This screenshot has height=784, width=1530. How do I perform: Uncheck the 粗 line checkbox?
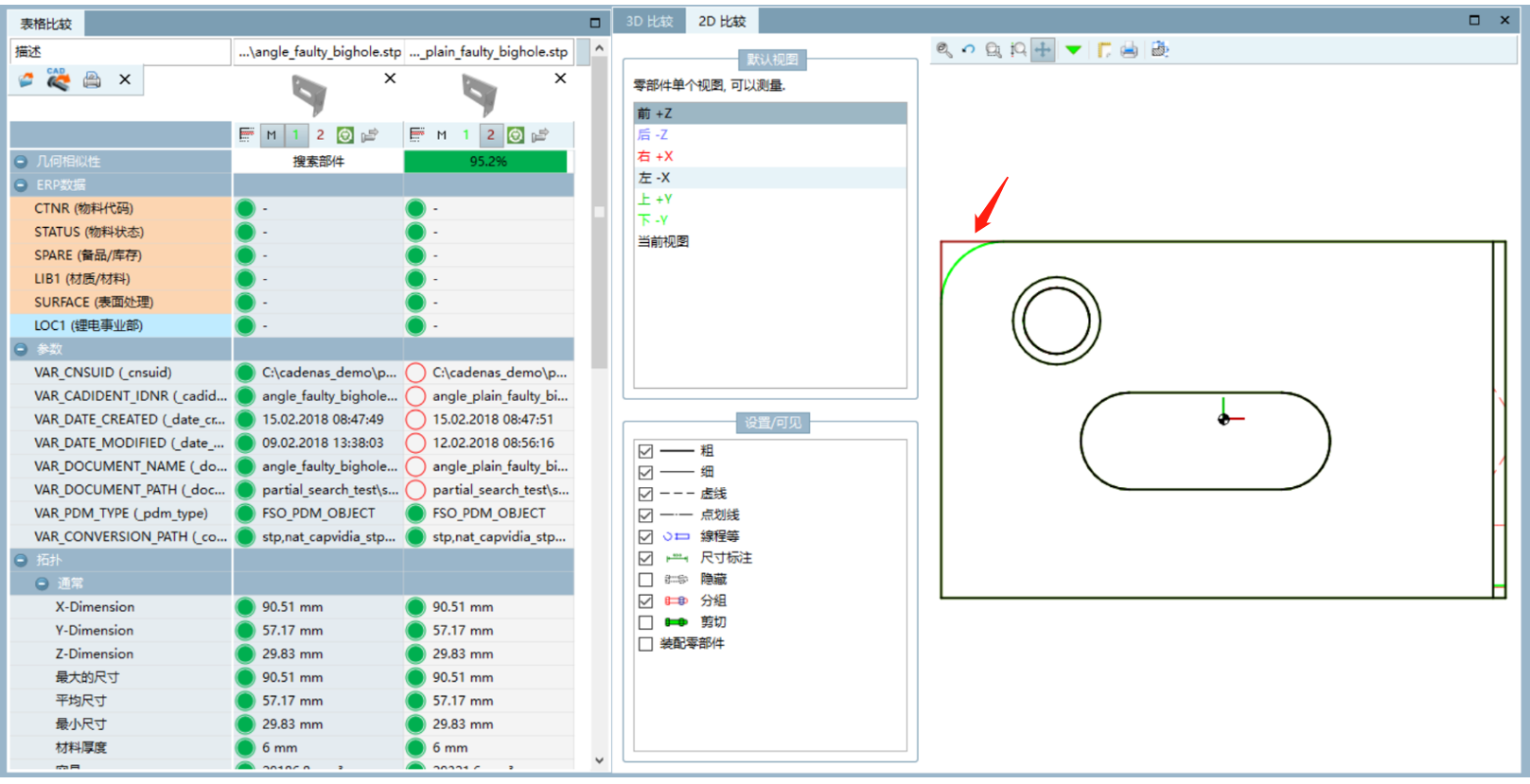pyautogui.click(x=645, y=451)
